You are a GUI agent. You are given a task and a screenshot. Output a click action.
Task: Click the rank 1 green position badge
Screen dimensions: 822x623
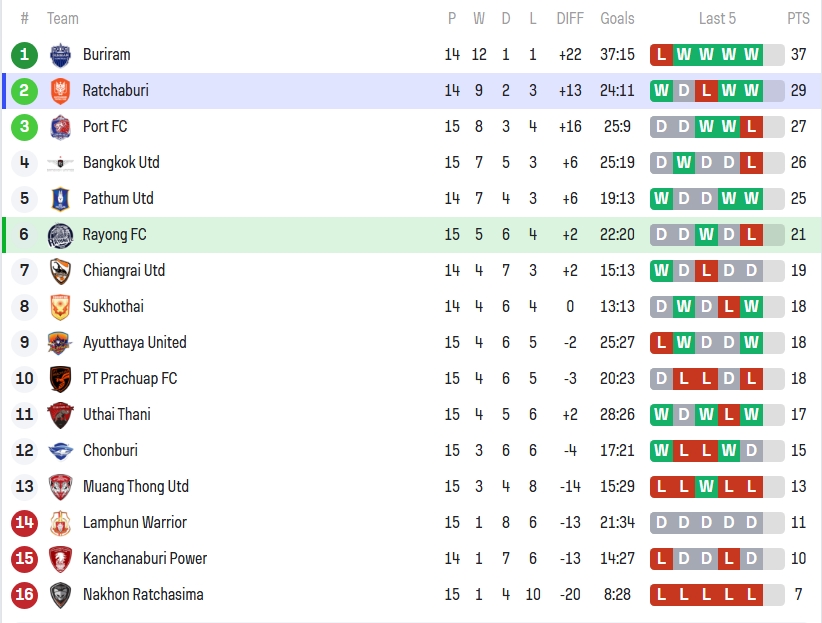tap(24, 55)
